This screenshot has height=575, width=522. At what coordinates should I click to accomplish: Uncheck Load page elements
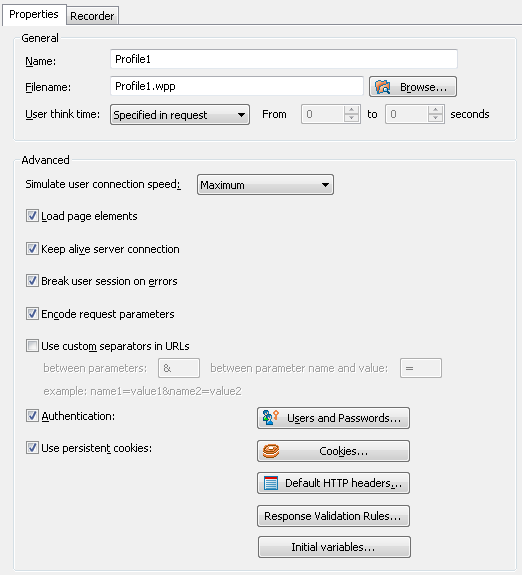[32, 216]
